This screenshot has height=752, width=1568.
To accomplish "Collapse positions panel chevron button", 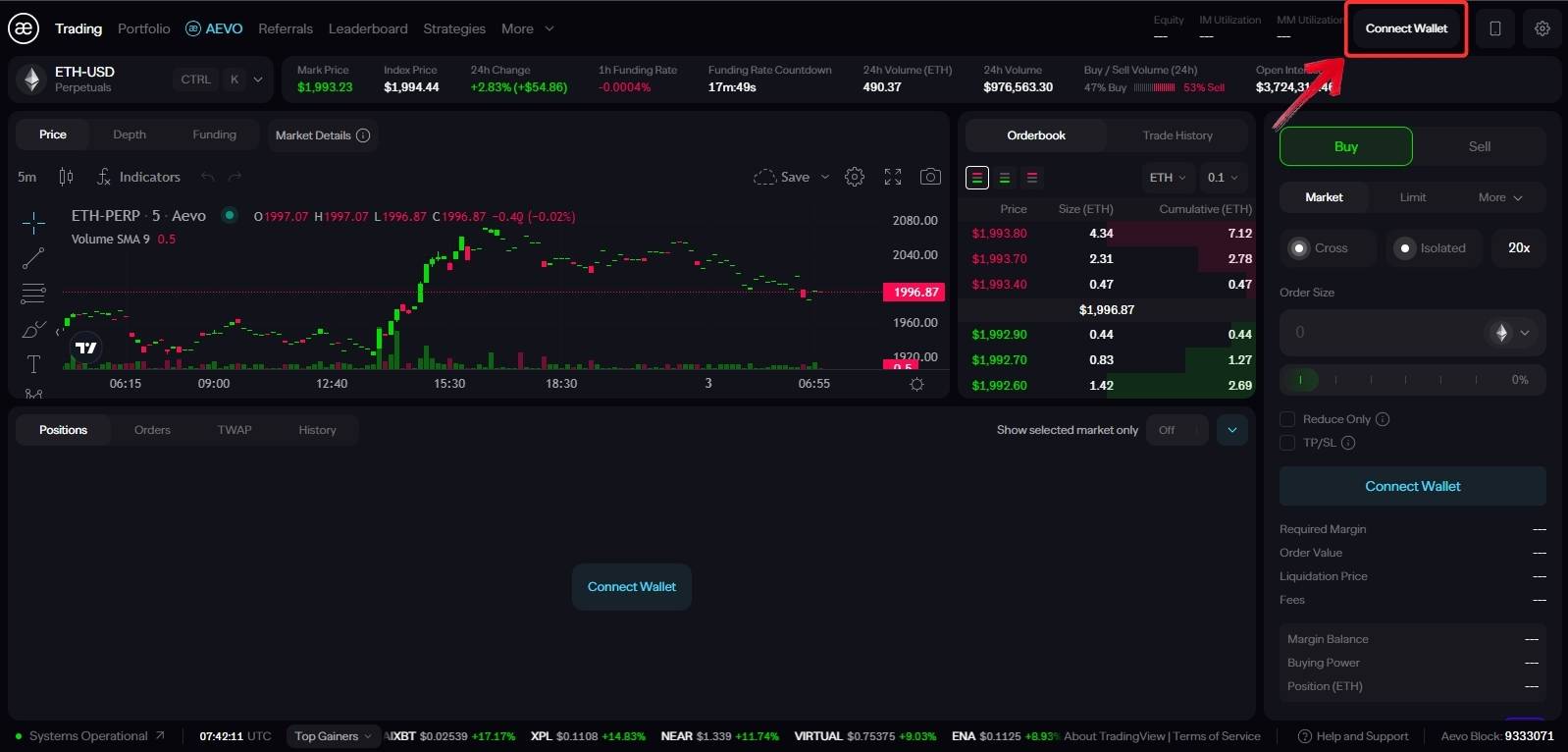I will 1232,430.
